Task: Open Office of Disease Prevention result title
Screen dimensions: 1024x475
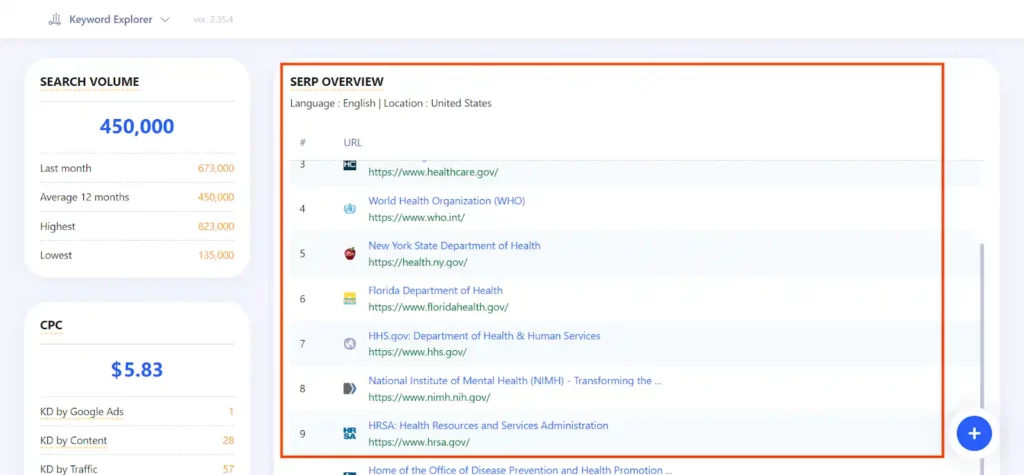Action: coord(520,470)
